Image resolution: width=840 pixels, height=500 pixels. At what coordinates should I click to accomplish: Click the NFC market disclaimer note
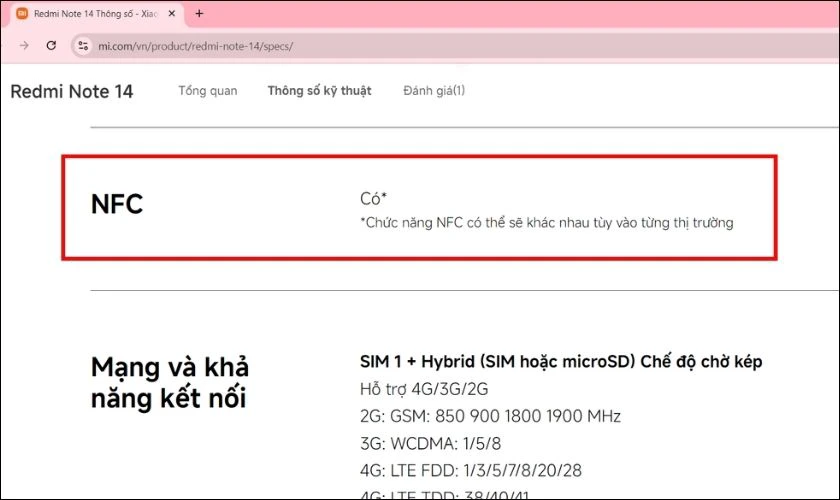click(x=547, y=223)
